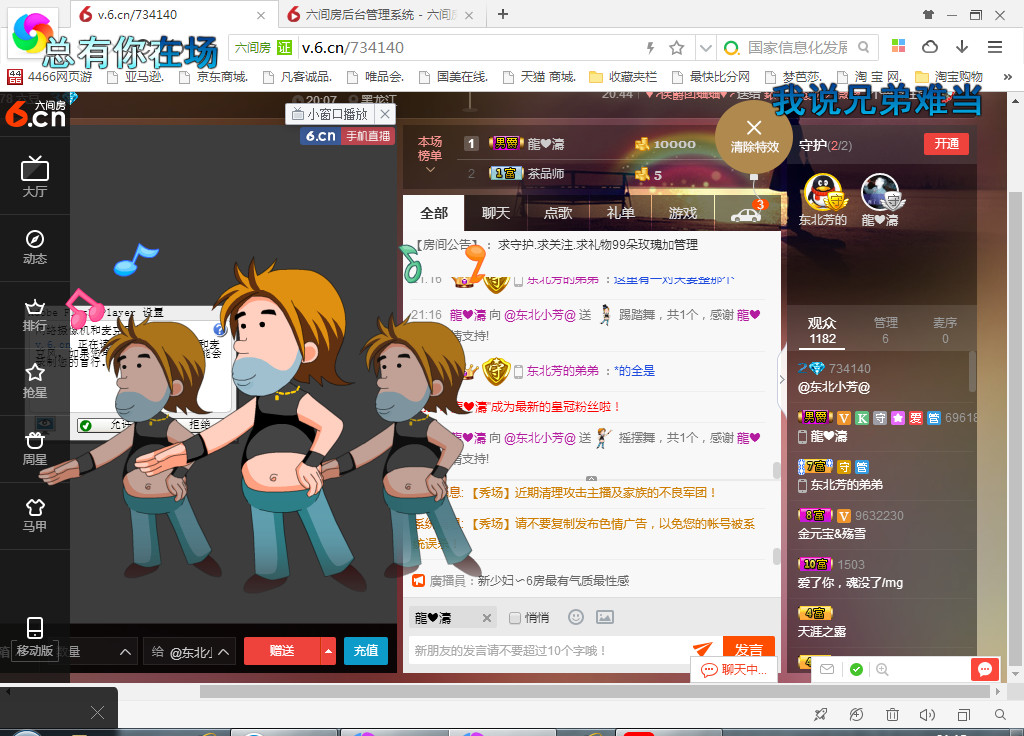Viewport: 1024px width, 736px height.
Task: Click the red chat bubble icon bottom right
Action: pyautogui.click(x=985, y=669)
